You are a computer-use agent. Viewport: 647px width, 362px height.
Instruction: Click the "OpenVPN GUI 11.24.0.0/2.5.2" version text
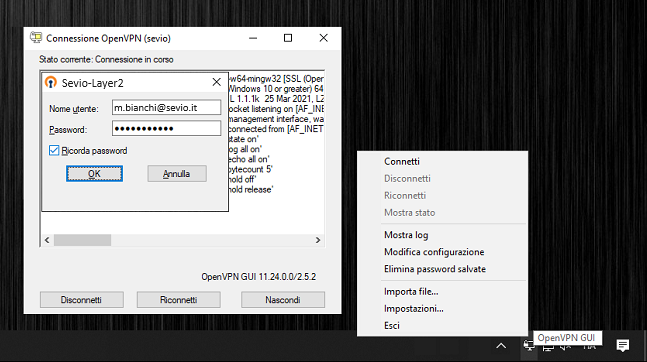tap(259, 277)
